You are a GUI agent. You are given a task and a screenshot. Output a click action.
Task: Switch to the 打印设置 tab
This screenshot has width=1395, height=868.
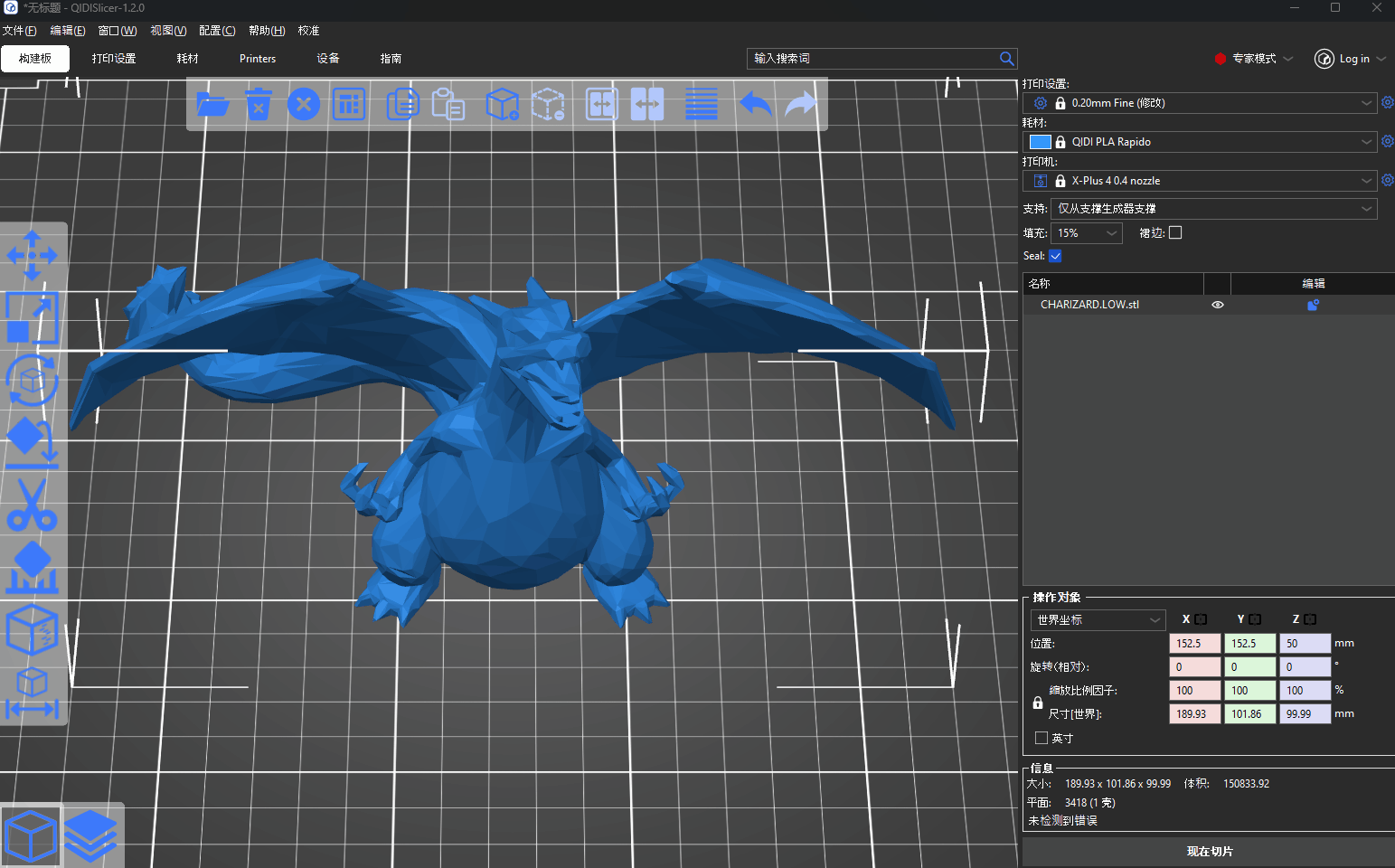pyautogui.click(x=114, y=59)
